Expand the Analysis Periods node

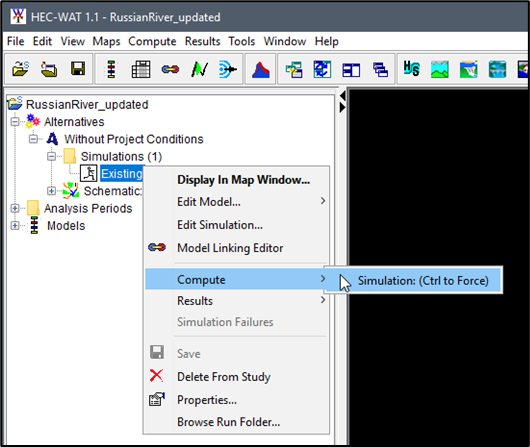point(15,208)
